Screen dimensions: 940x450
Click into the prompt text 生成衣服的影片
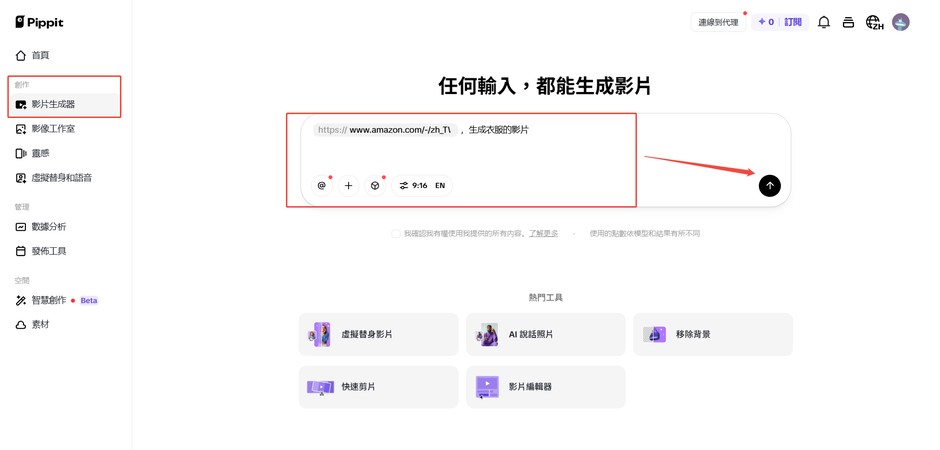(x=498, y=129)
